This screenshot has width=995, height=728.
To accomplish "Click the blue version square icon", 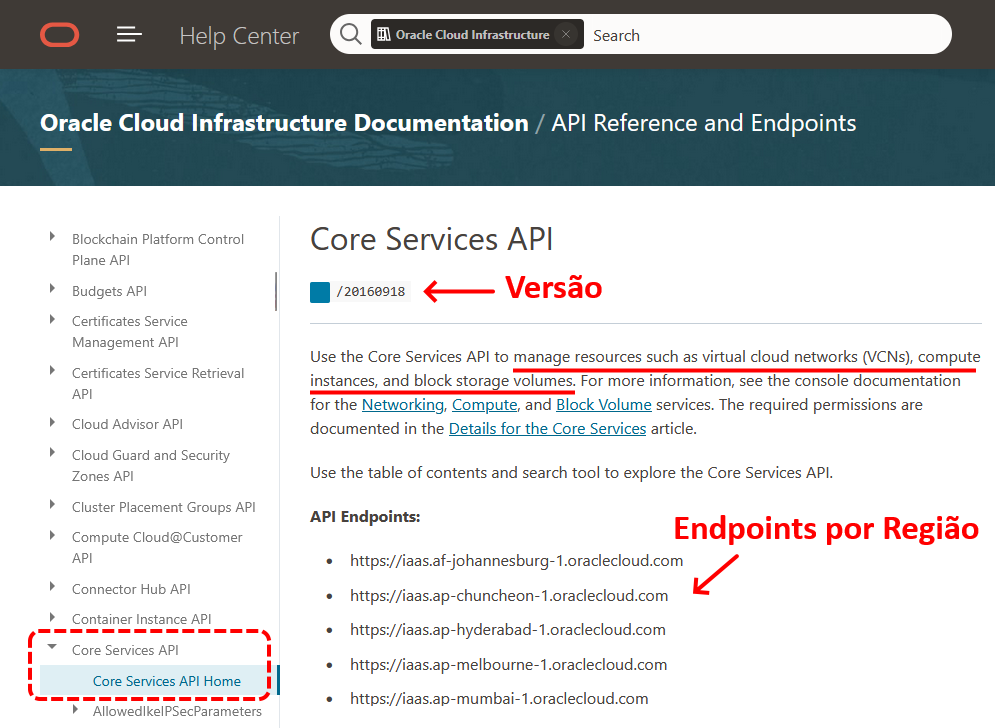I will [x=320, y=292].
